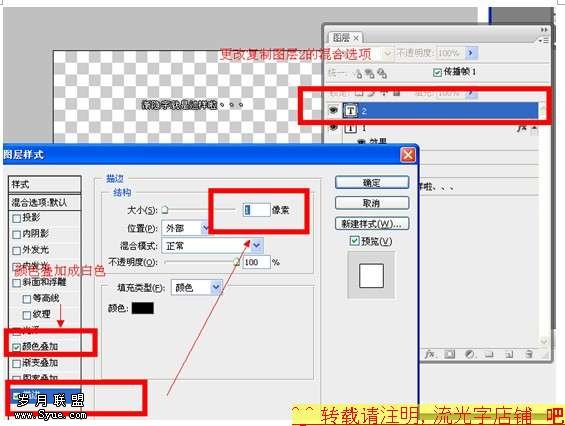Select 混合选项:默认 in styles list
This screenshot has height=426, width=565.
pyautogui.click(x=45, y=202)
